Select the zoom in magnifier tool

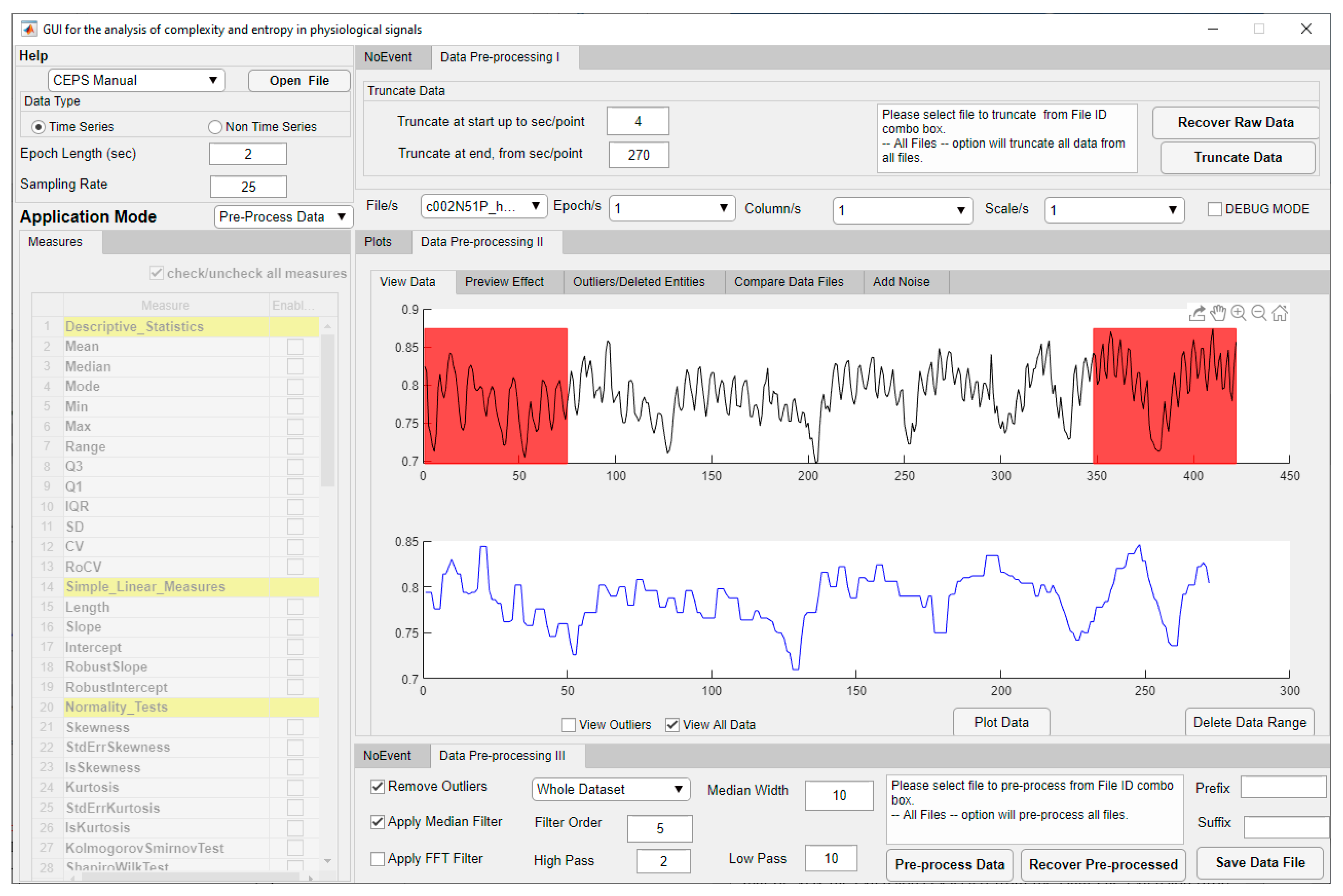click(x=1238, y=312)
